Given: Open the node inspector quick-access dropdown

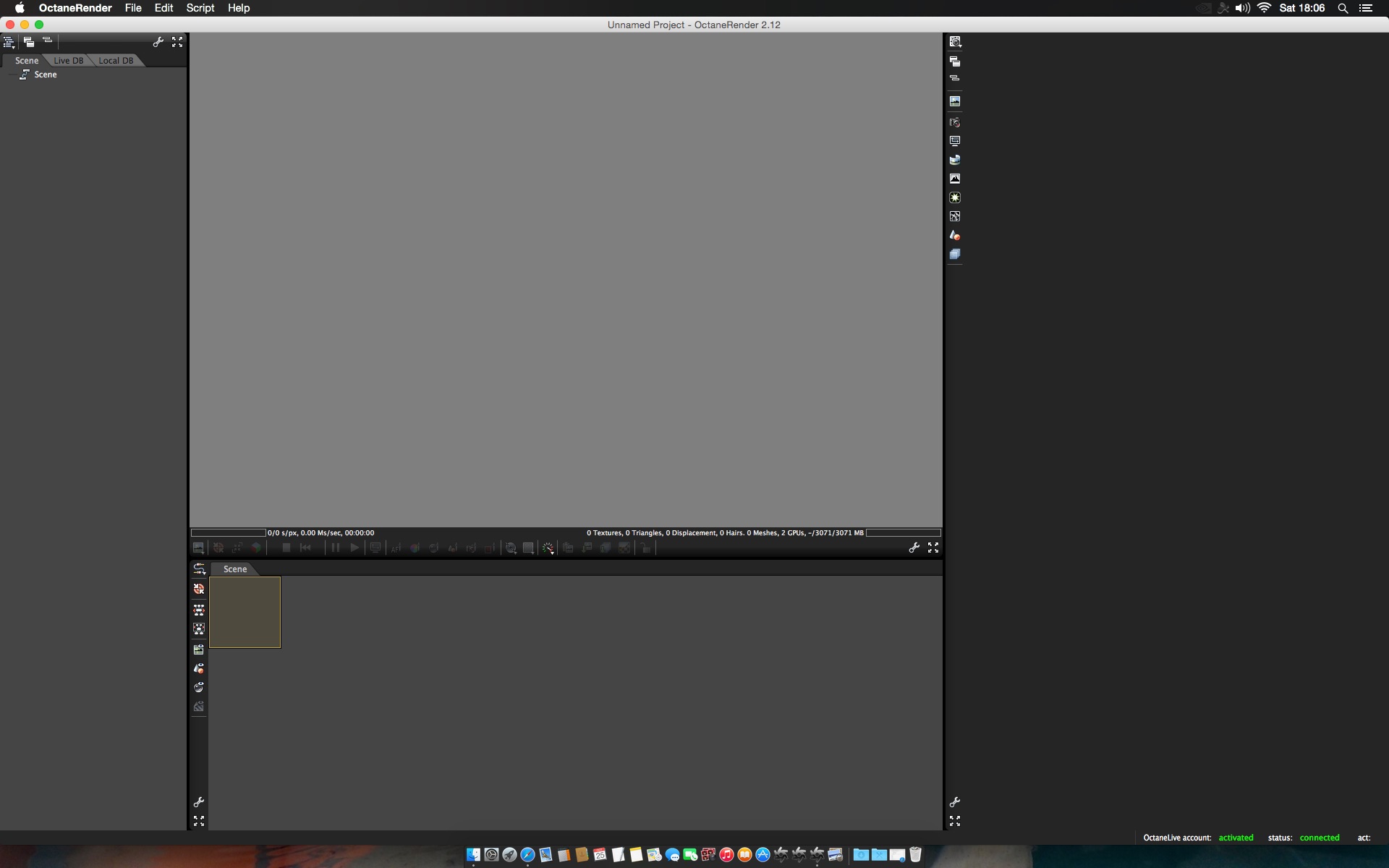Looking at the screenshot, I should [955, 42].
